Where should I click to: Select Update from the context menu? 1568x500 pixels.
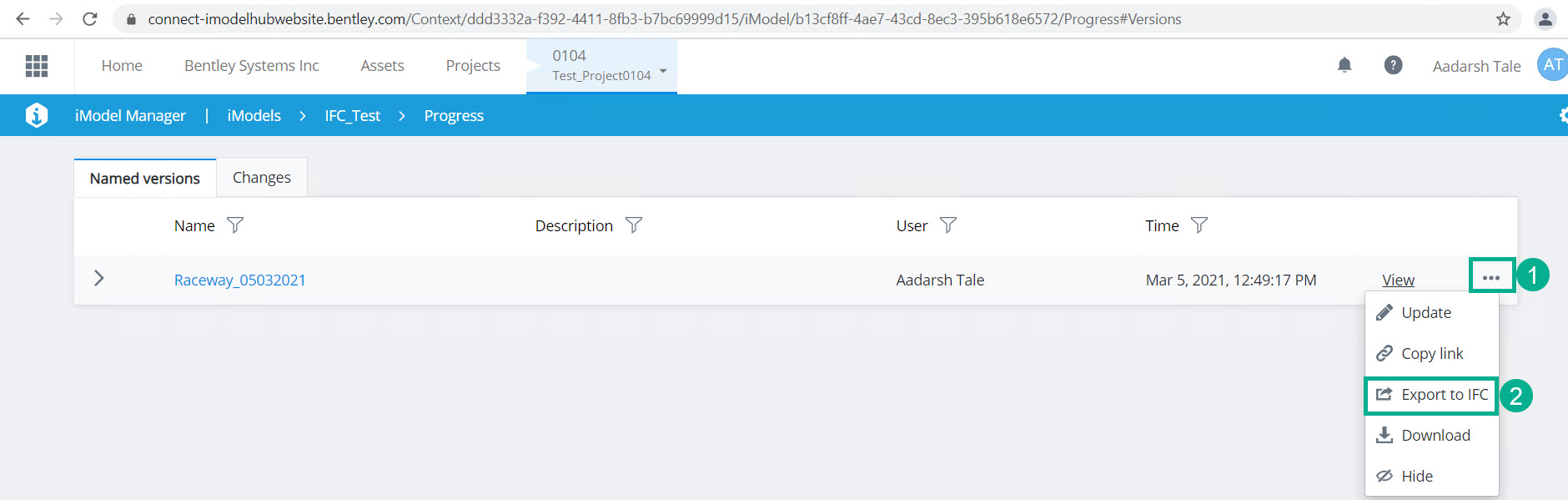coord(1431,312)
